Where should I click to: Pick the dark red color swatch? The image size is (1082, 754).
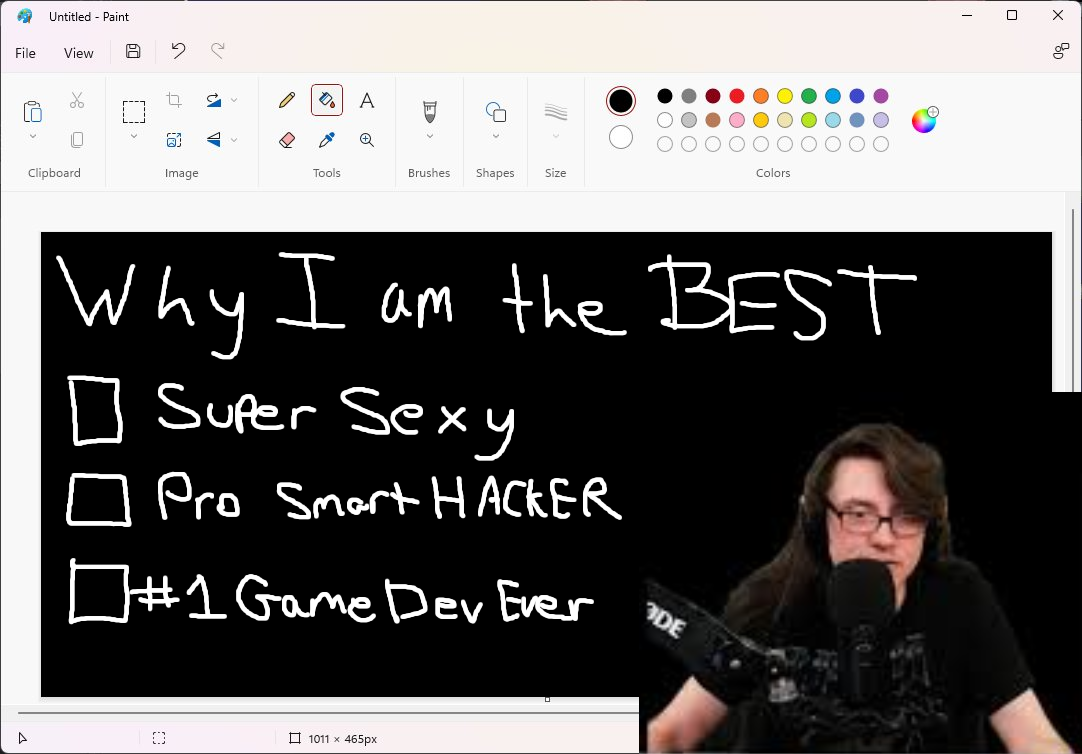(713, 96)
